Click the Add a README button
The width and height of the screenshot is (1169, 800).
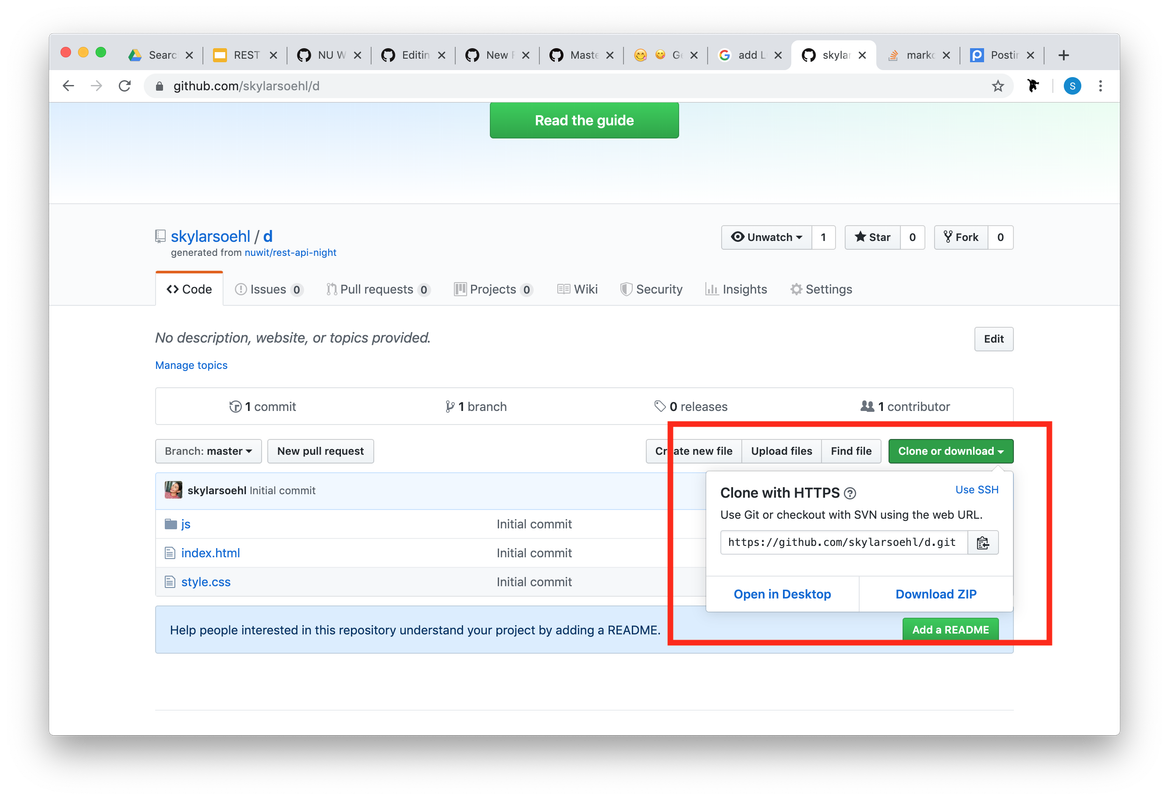951,630
